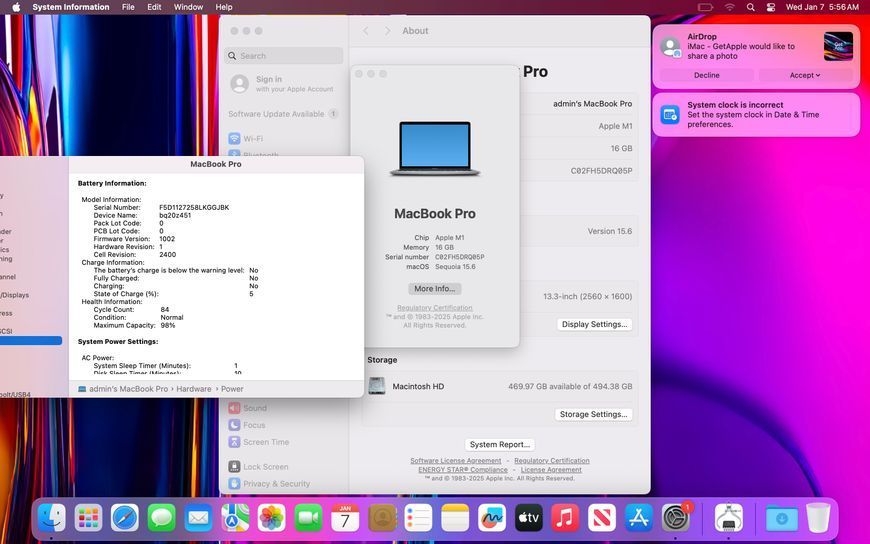Go back using the About pane back arrow

(366, 31)
